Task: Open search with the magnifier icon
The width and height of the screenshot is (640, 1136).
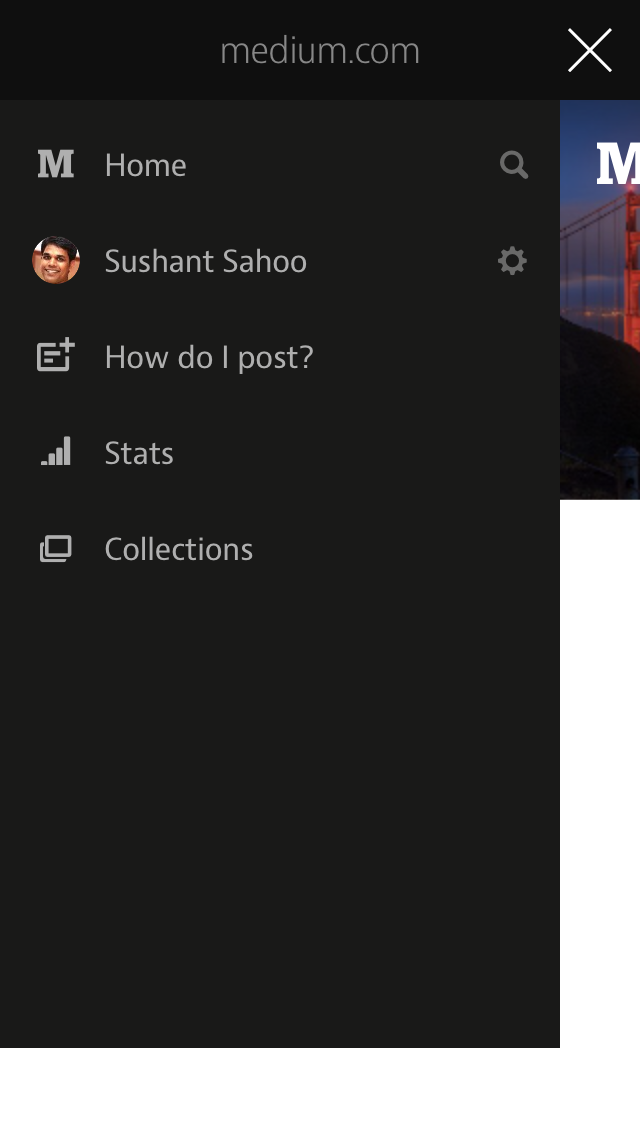Action: (513, 164)
